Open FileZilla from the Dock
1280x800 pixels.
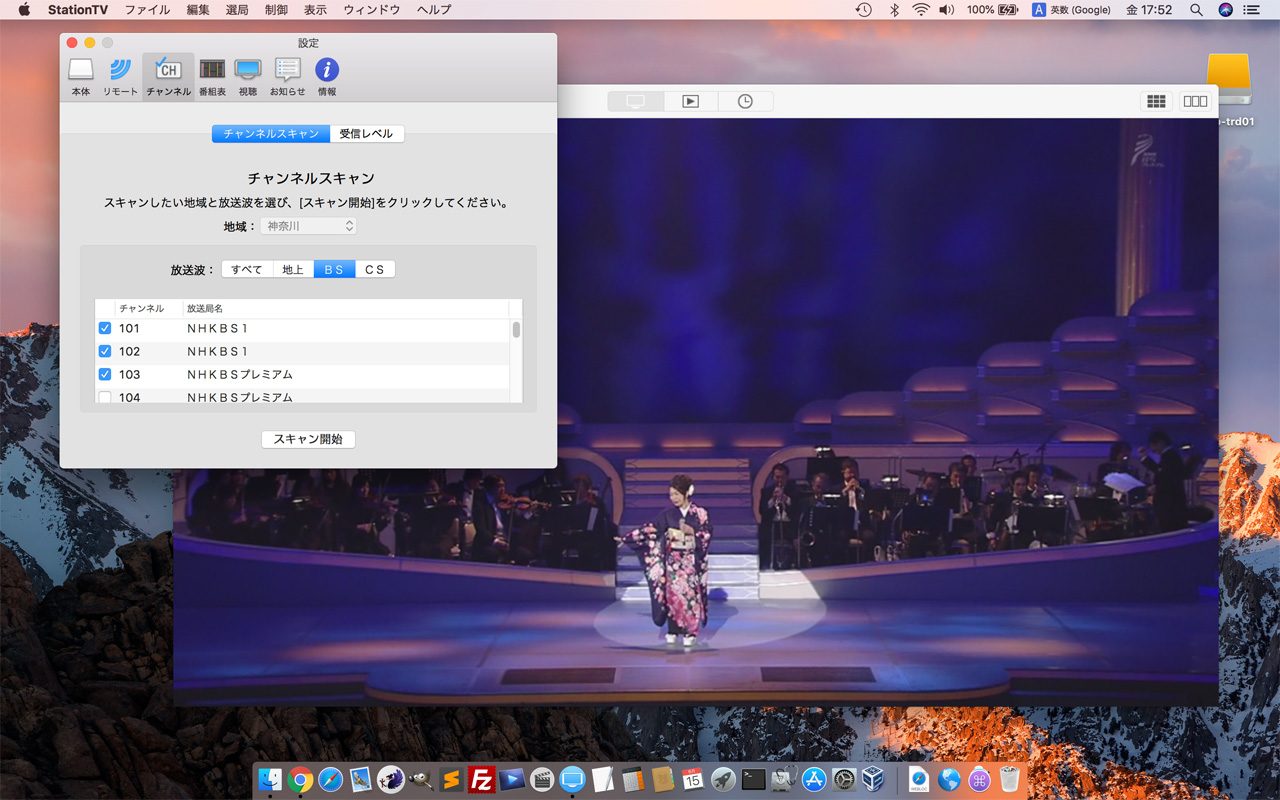tap(482, 780)
